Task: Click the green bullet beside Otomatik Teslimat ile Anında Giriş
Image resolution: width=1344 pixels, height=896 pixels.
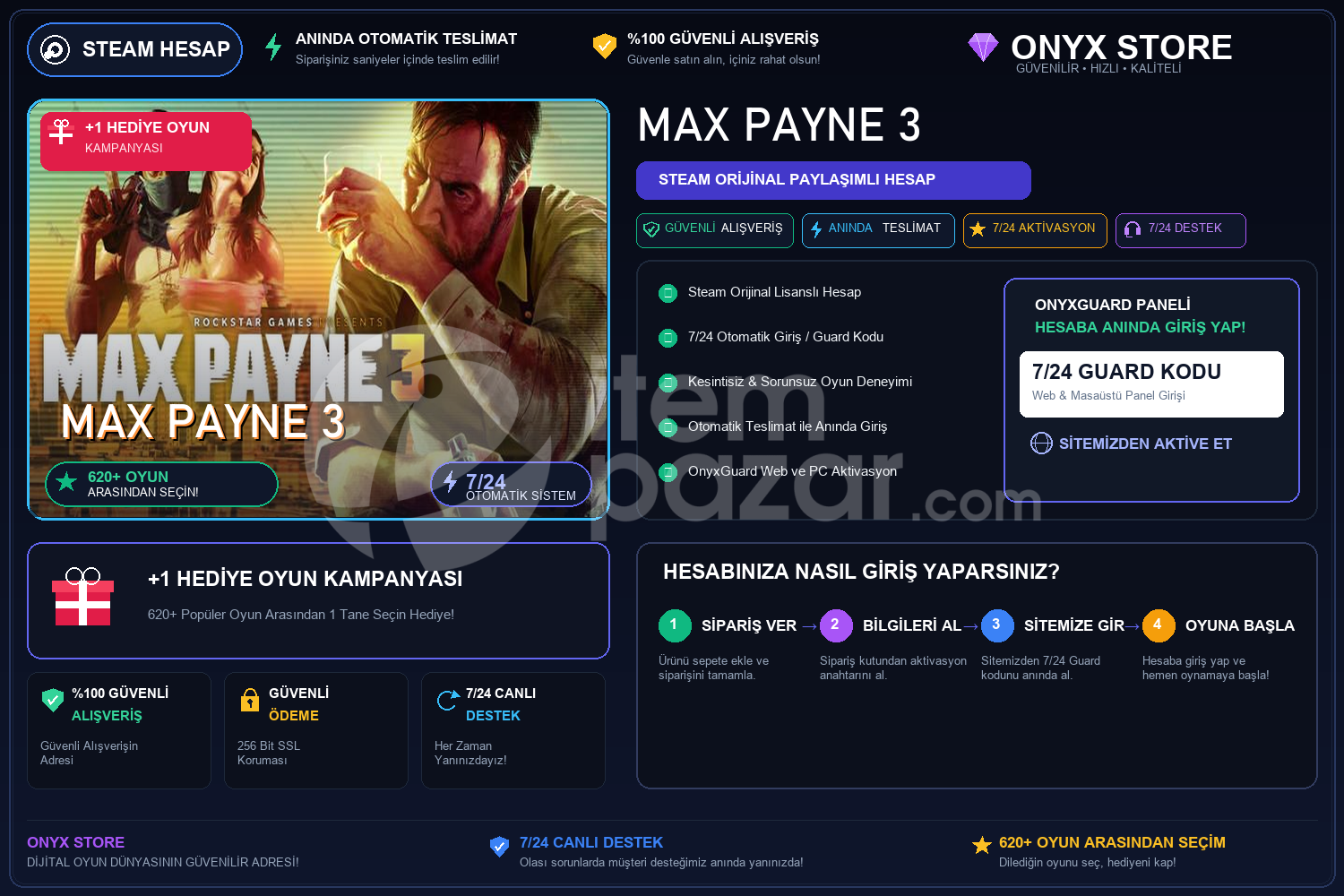Action: point(668,427)
